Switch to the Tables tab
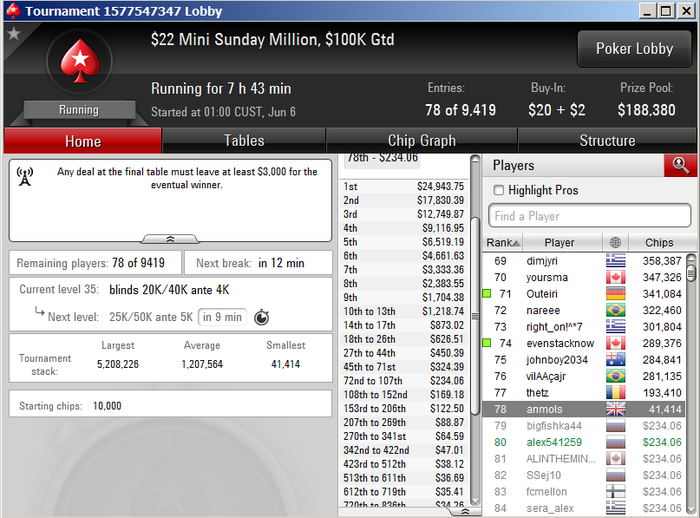700x518 pixels. [244, 141]
